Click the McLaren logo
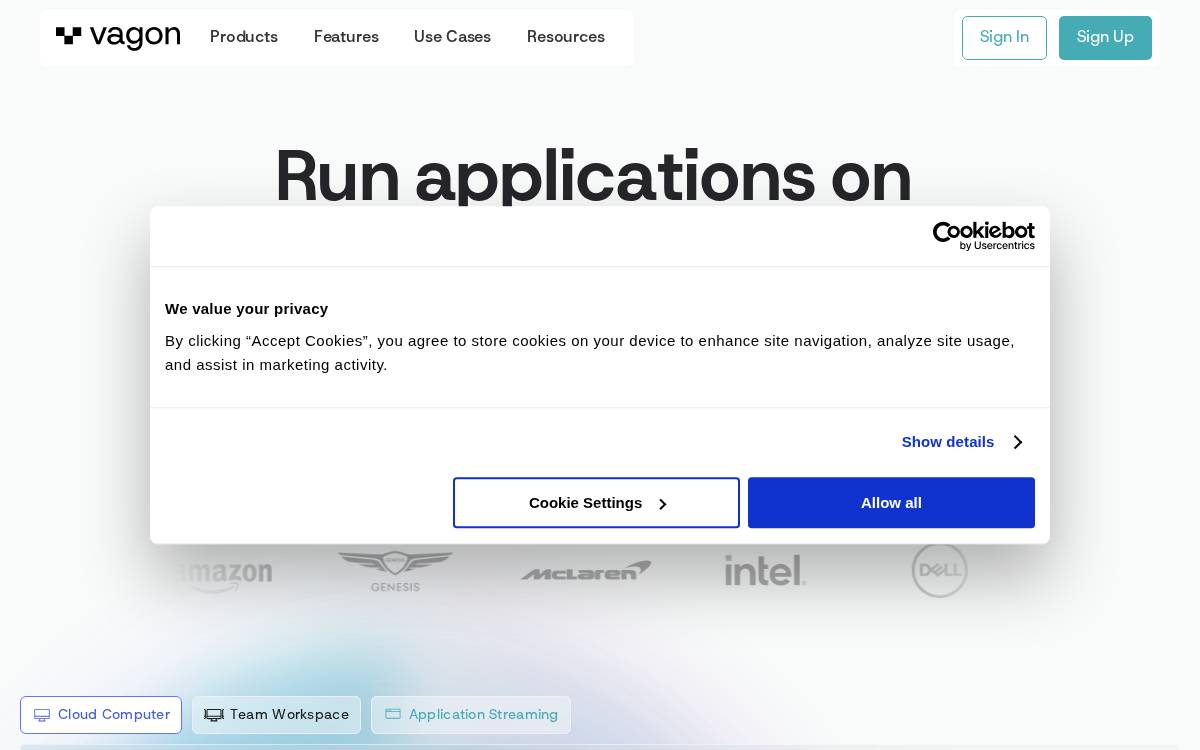This screenshot has height=750, width=1200. point(585,571)
